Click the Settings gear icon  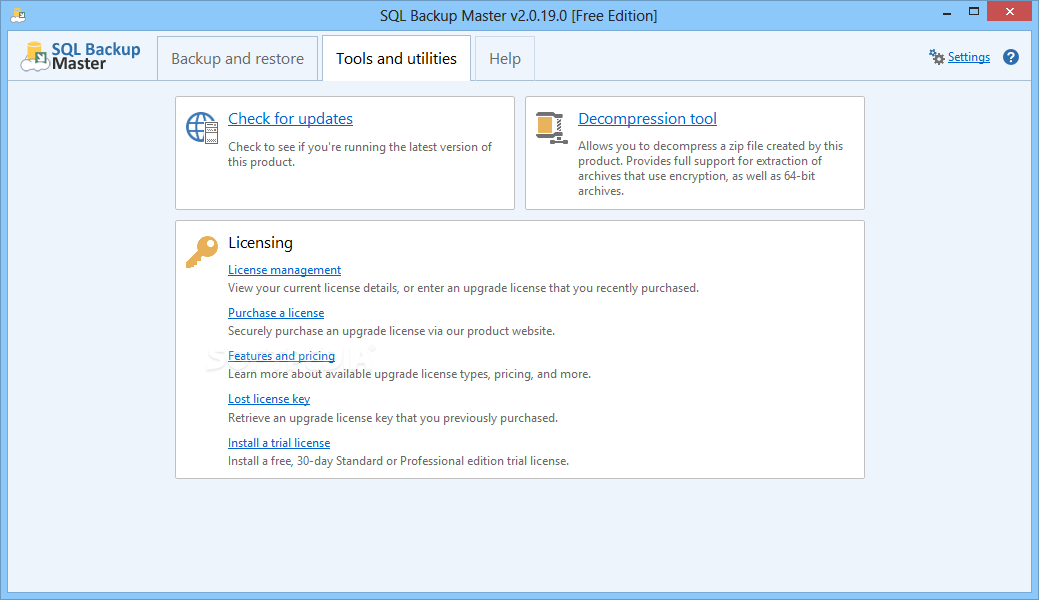click(936, 57)
